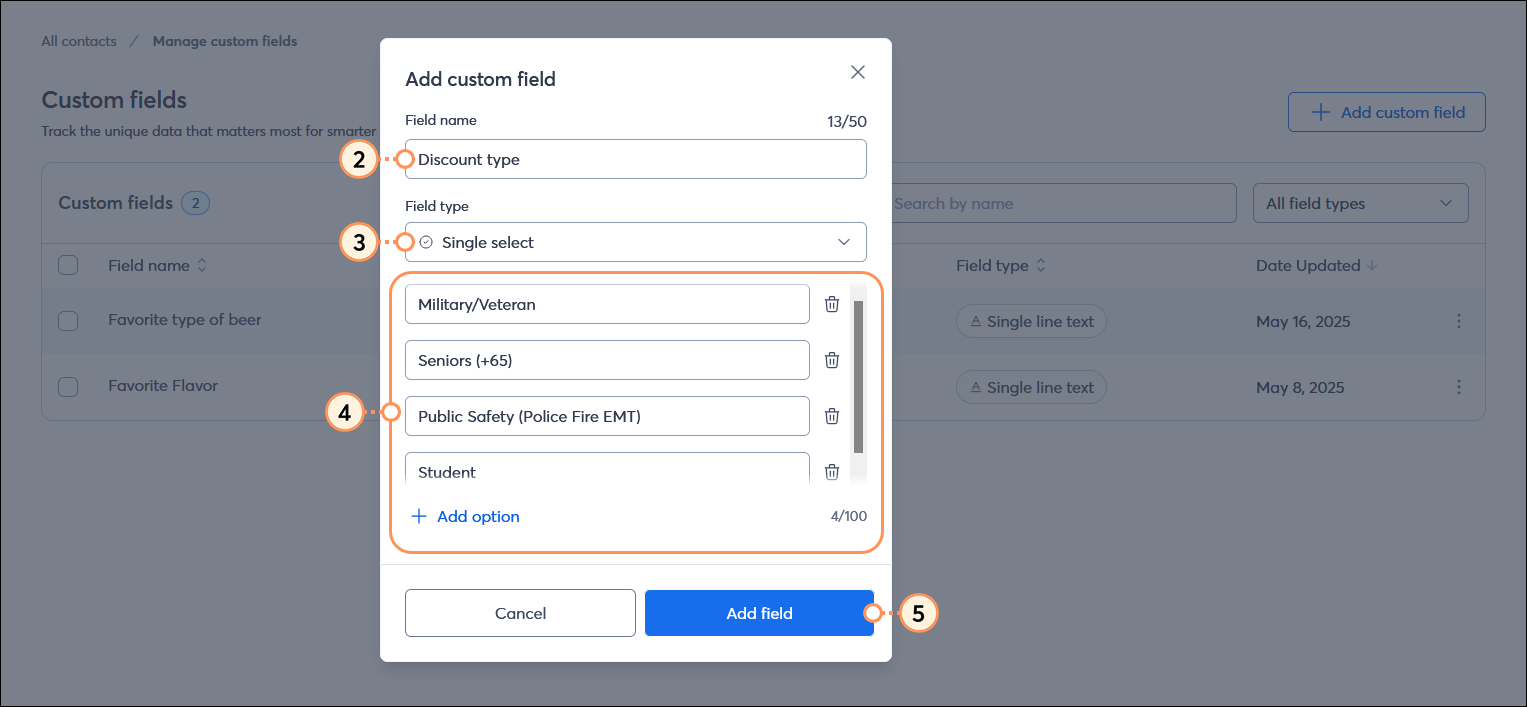Toggle the Date Updated sort arrow

1372,265
